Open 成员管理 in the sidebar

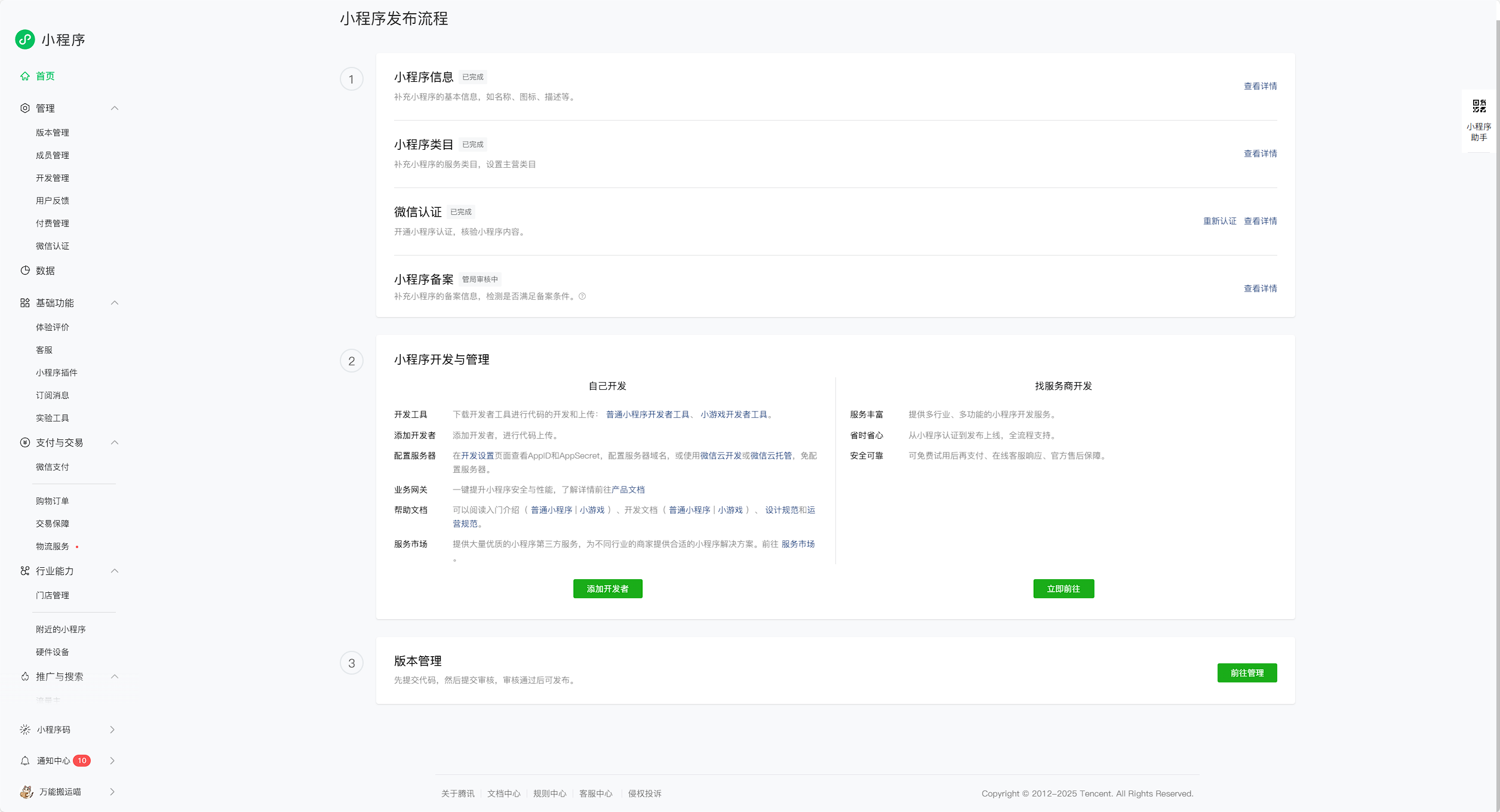click(x=53, y=155)
